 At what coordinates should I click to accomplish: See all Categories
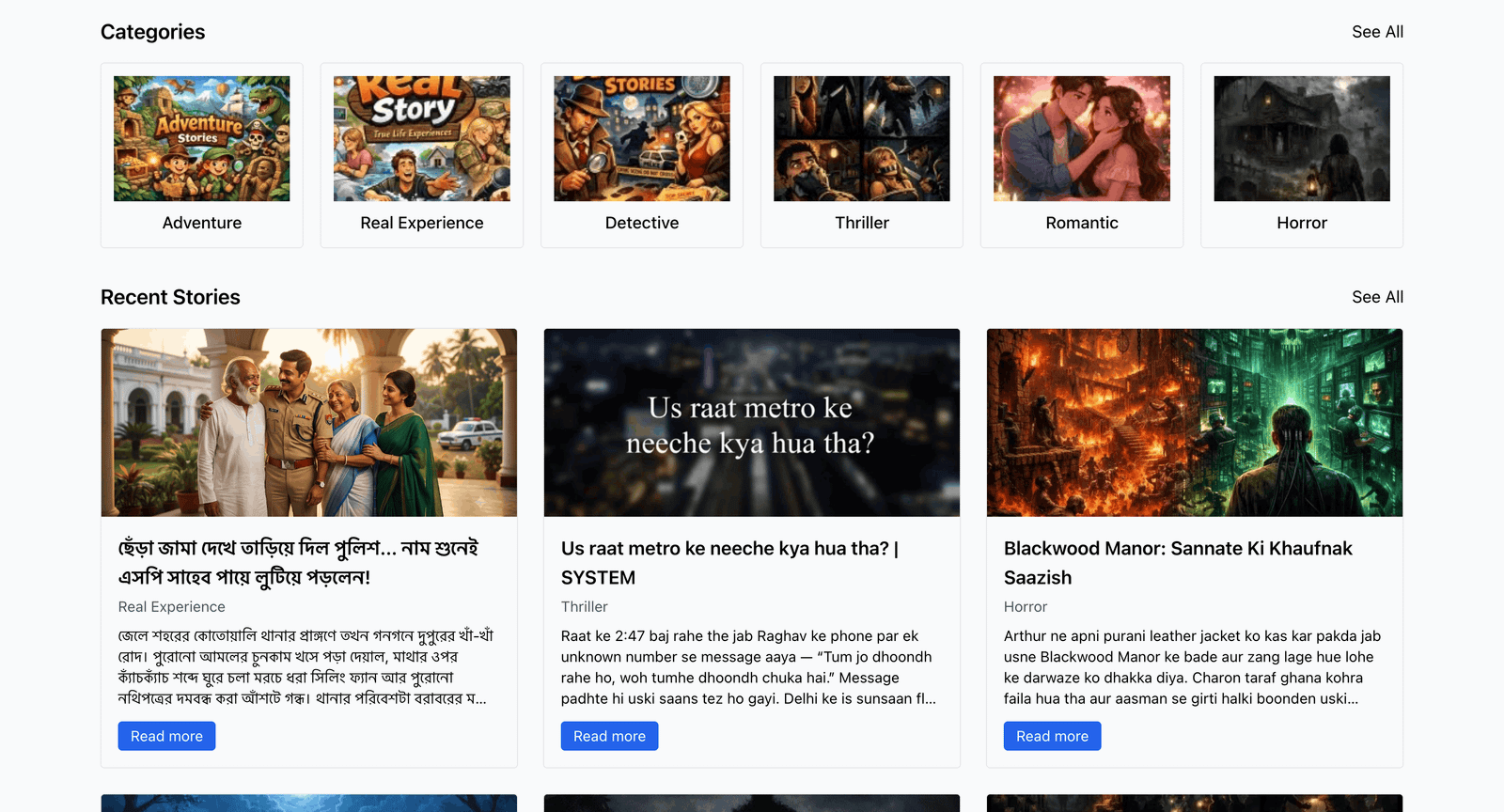click(x=1377, y=32)
